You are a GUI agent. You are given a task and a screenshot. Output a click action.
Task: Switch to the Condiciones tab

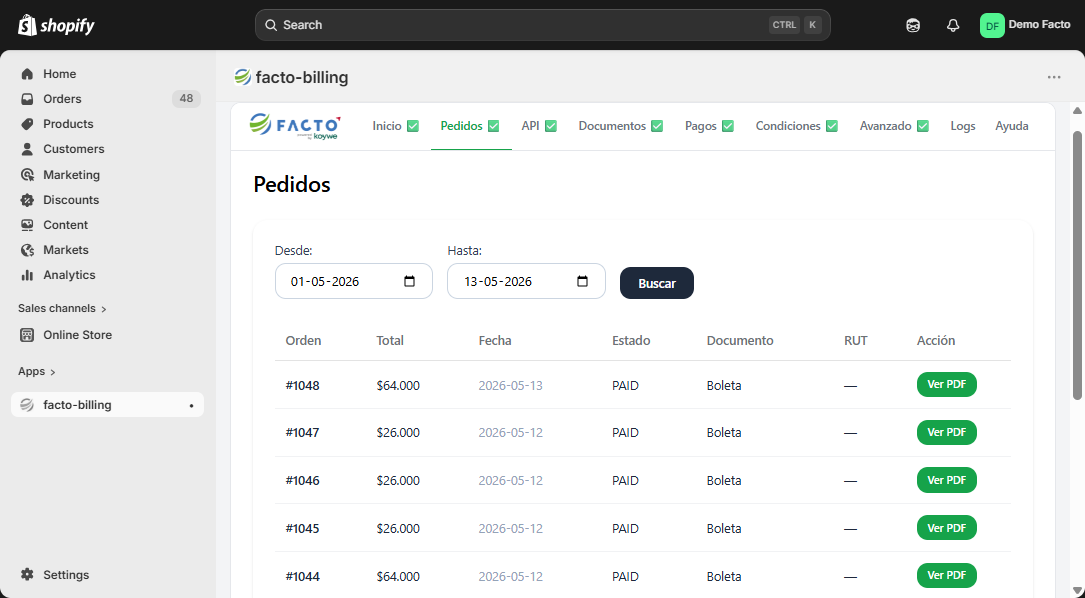(x=796, y=126)
